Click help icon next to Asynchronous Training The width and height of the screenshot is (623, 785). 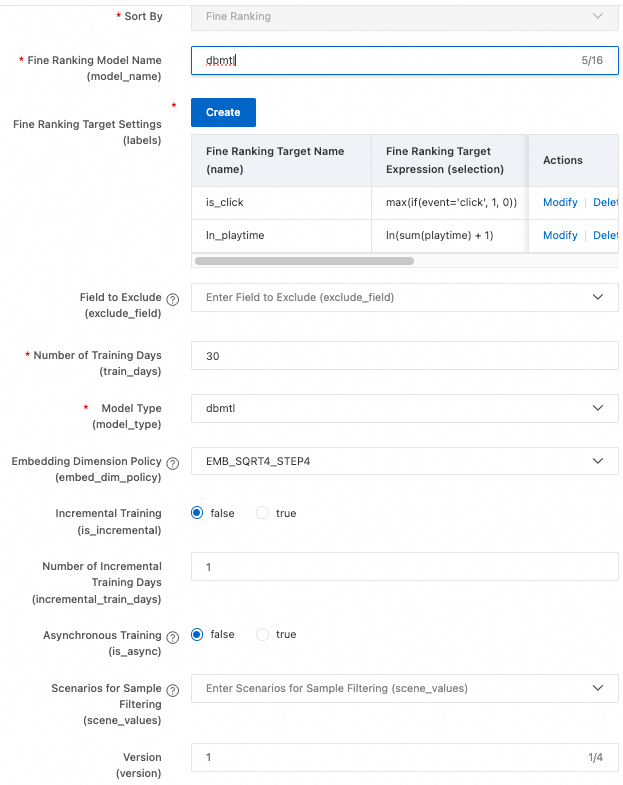click(x=173, y=637)
